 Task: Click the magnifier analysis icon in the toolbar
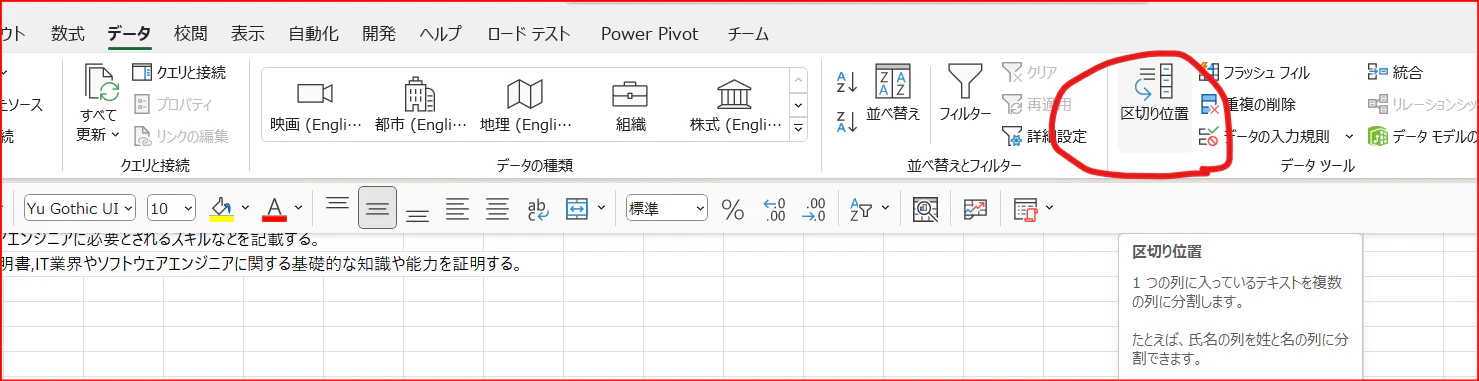926,208
